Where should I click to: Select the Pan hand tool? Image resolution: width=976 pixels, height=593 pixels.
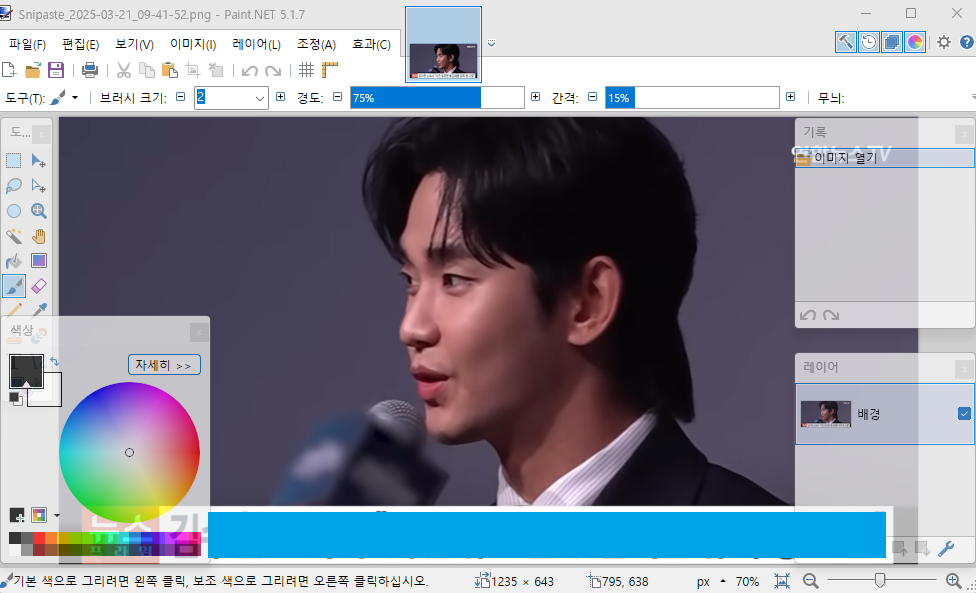coord(39,236)
